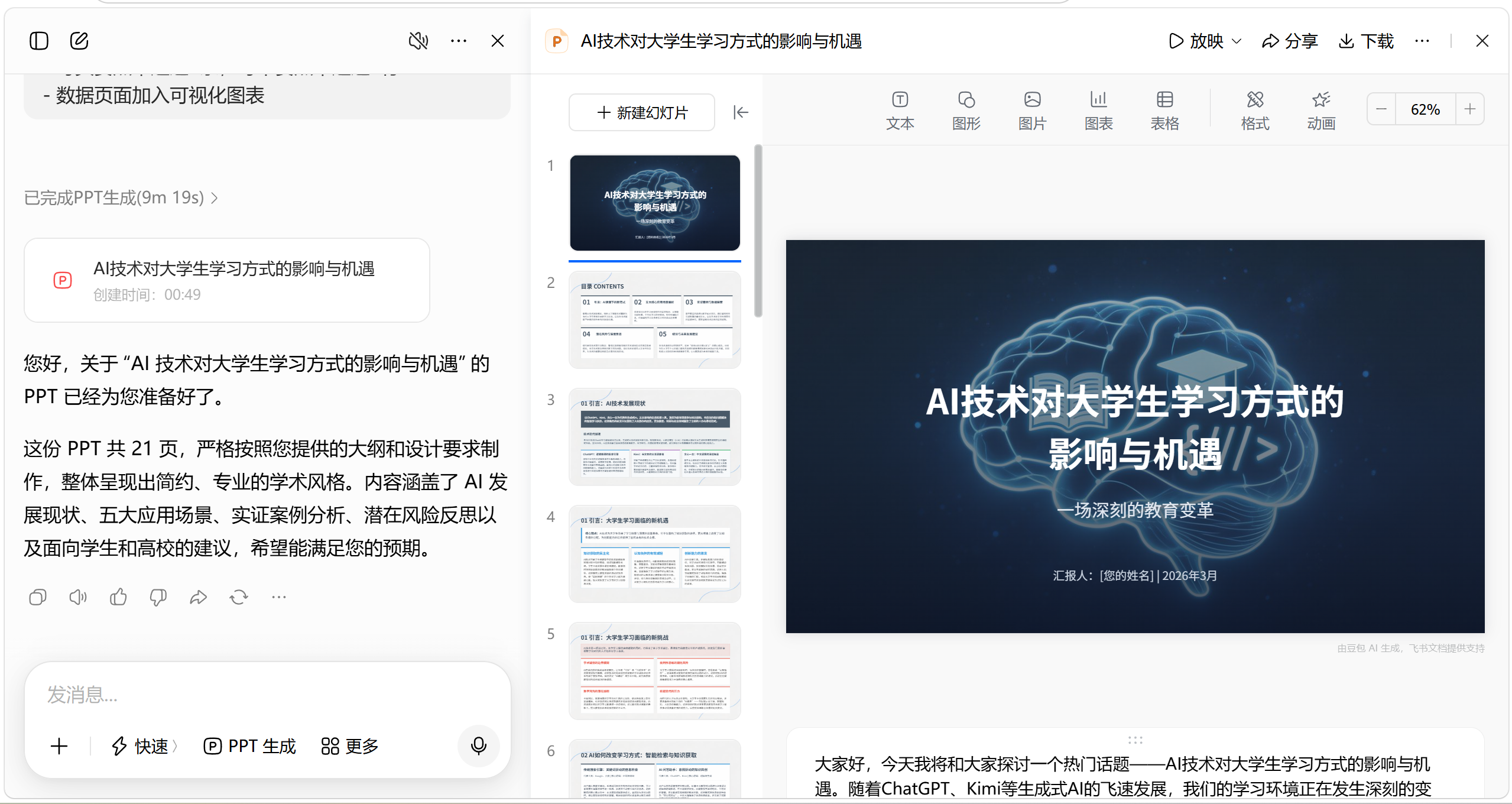Close the chat panel
Screen dimensions: 1512x804
[x=498, y=41]
